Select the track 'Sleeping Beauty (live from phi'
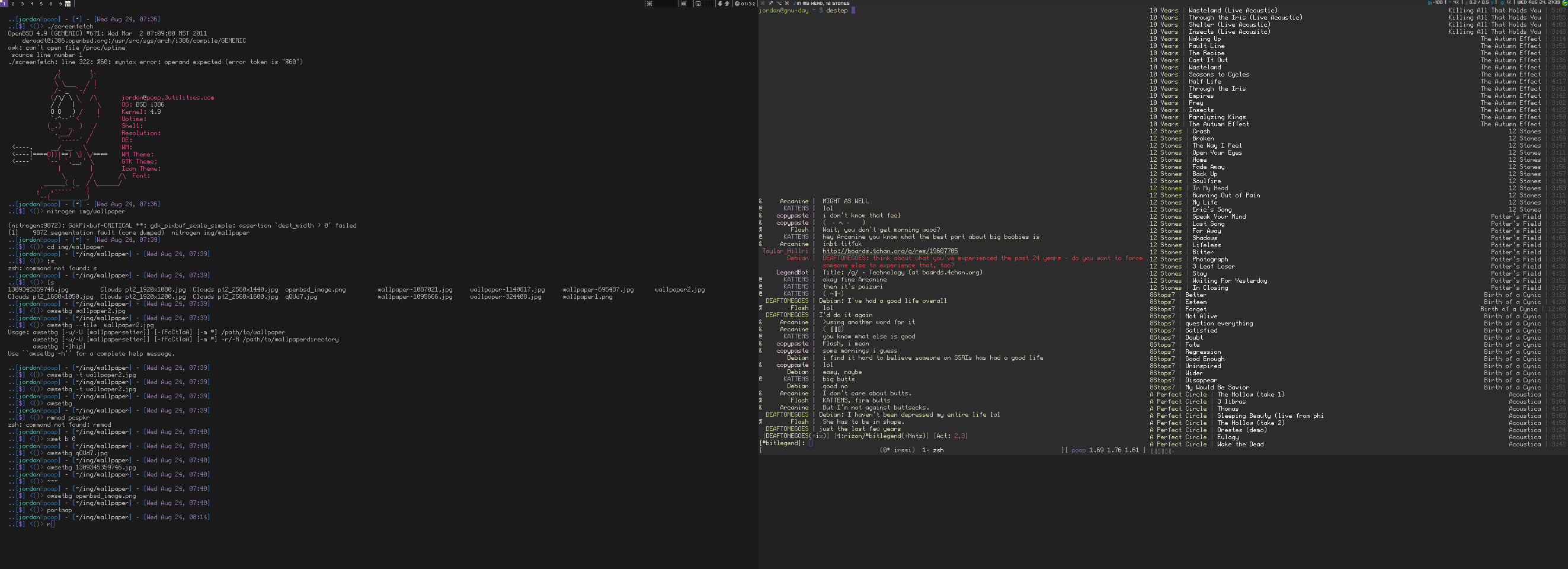1568x569 pixels. (1271, 415)
